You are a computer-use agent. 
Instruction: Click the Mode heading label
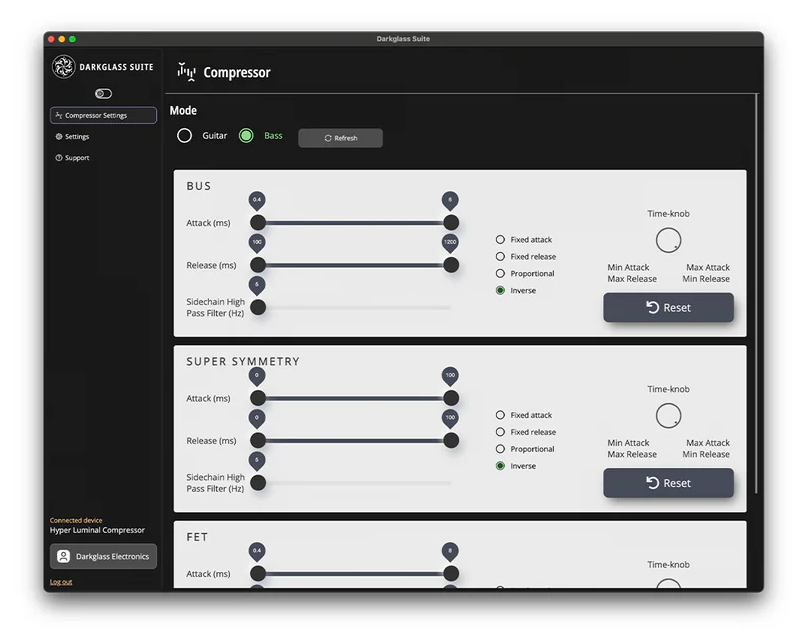coord(184,111)
